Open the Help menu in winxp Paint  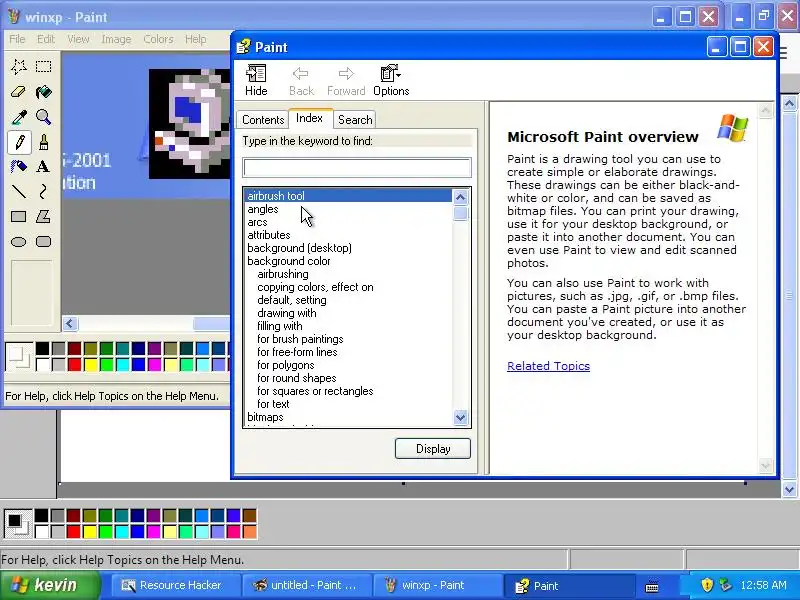[x=195, y=39]
